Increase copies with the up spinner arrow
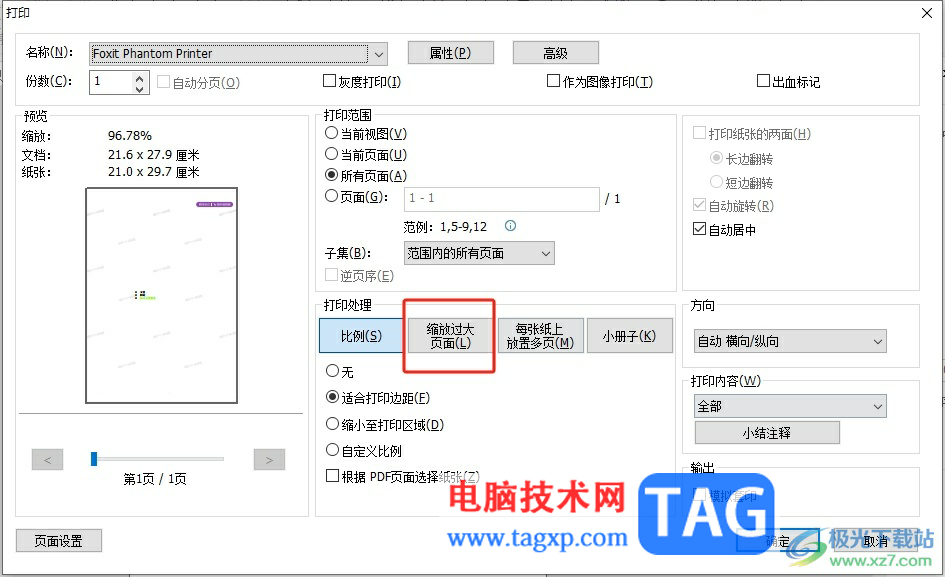Viewport: 945px width, 577px height. (139, 78)
